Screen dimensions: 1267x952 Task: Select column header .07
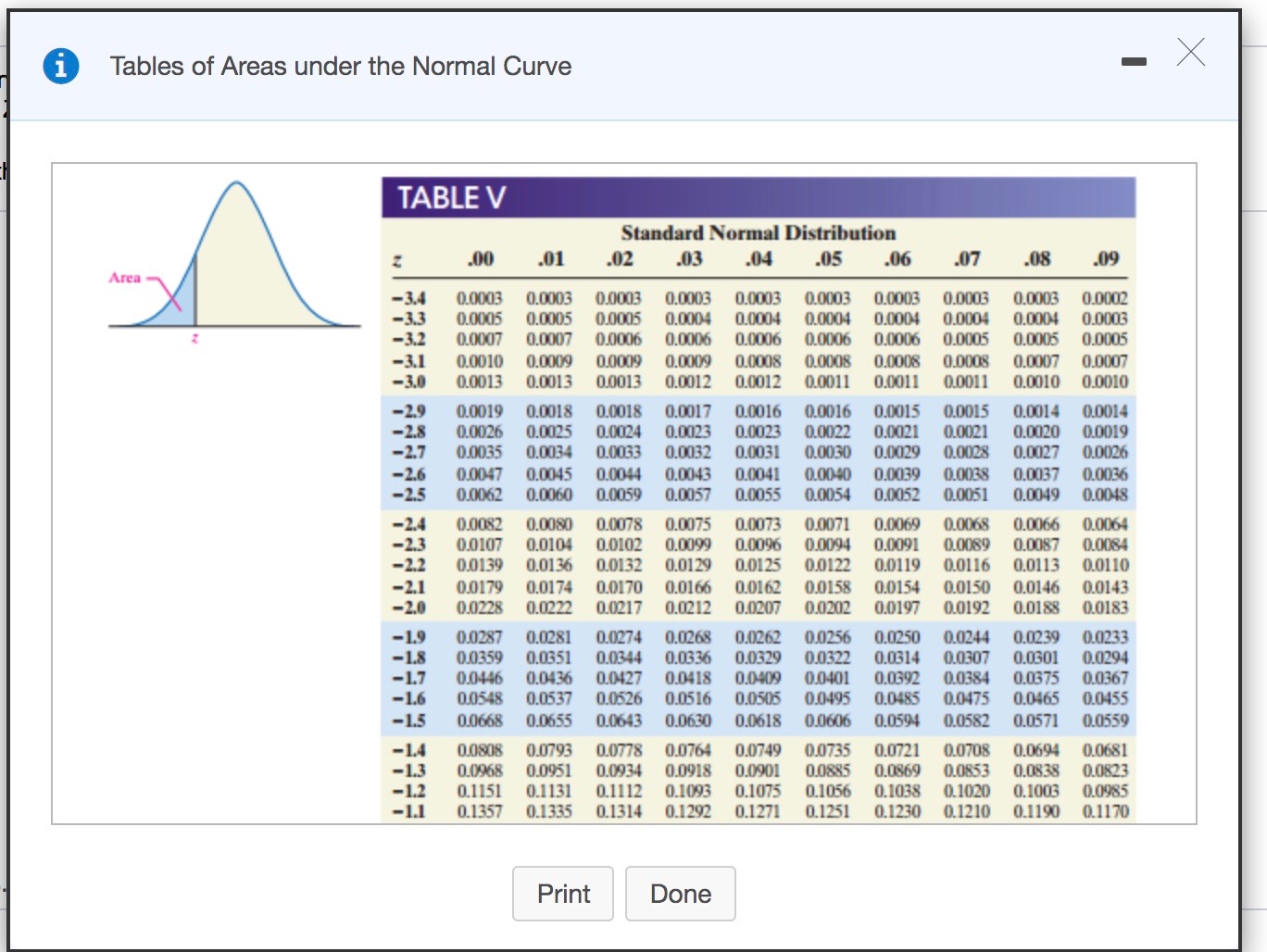[x=967, y=258]
